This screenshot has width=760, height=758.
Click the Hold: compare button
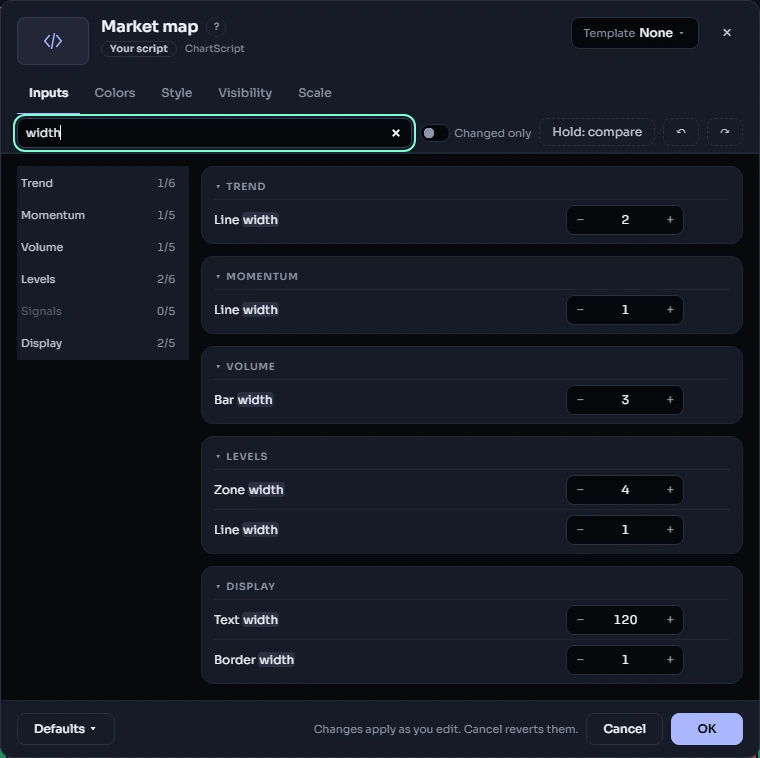pos(597,132)
